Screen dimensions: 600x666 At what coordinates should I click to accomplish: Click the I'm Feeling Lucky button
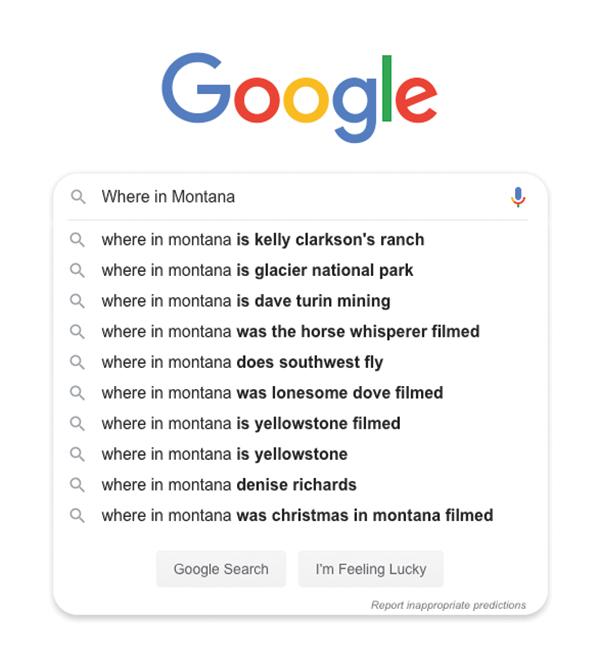point(371,569)
